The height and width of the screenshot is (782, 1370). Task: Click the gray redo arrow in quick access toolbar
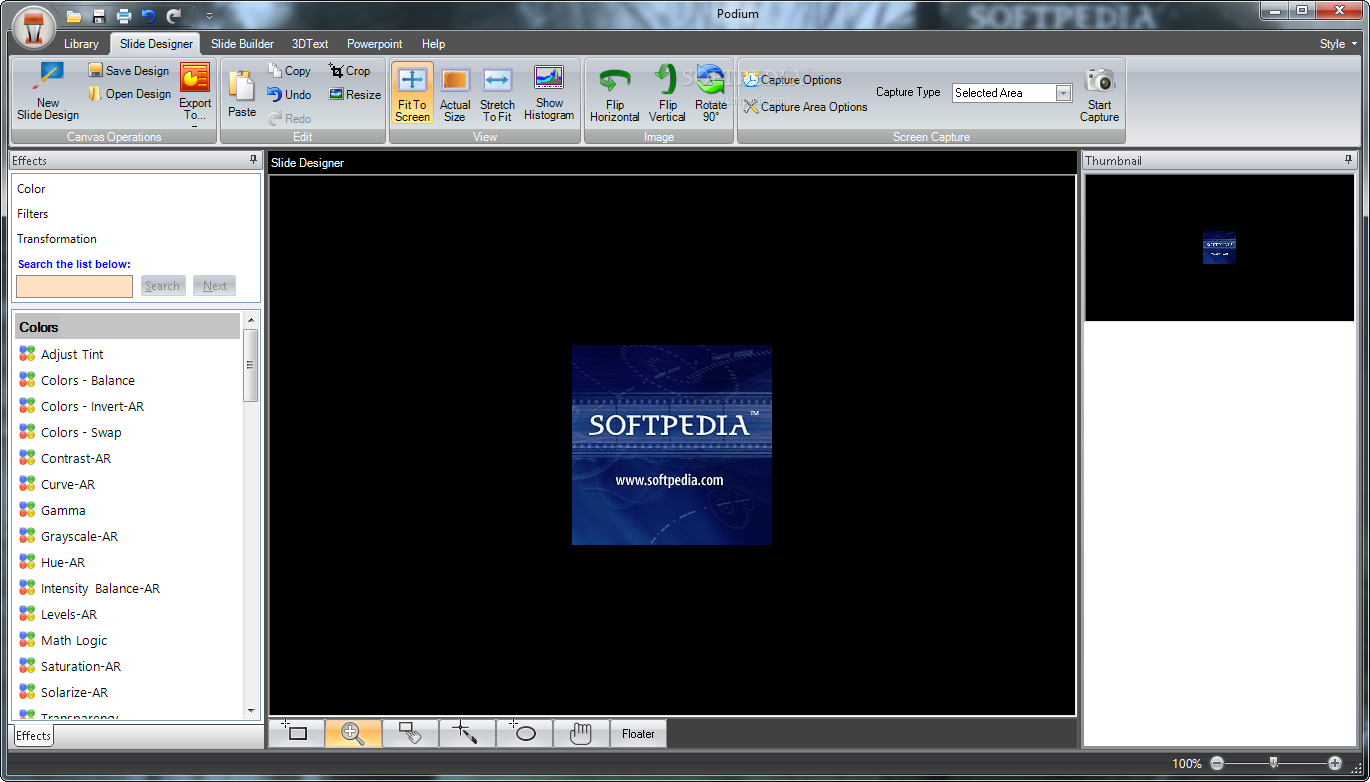pyautogui.click(x=174, y=16)
